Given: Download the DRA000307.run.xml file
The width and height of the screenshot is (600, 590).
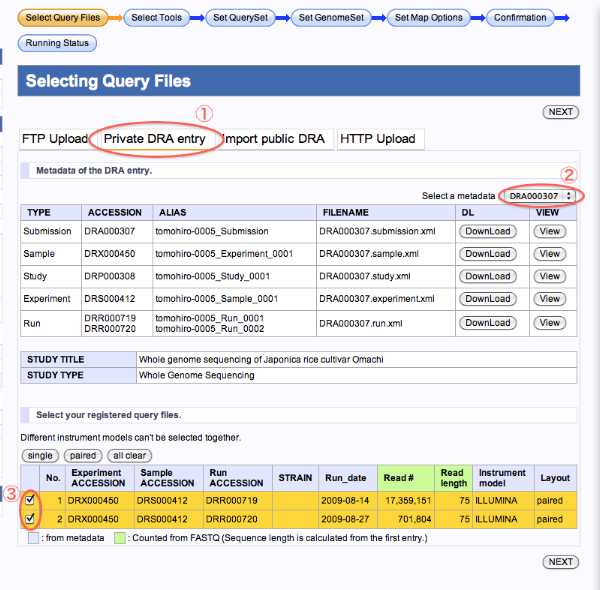Looking at the screenshot, I should (x=488, y=323).
